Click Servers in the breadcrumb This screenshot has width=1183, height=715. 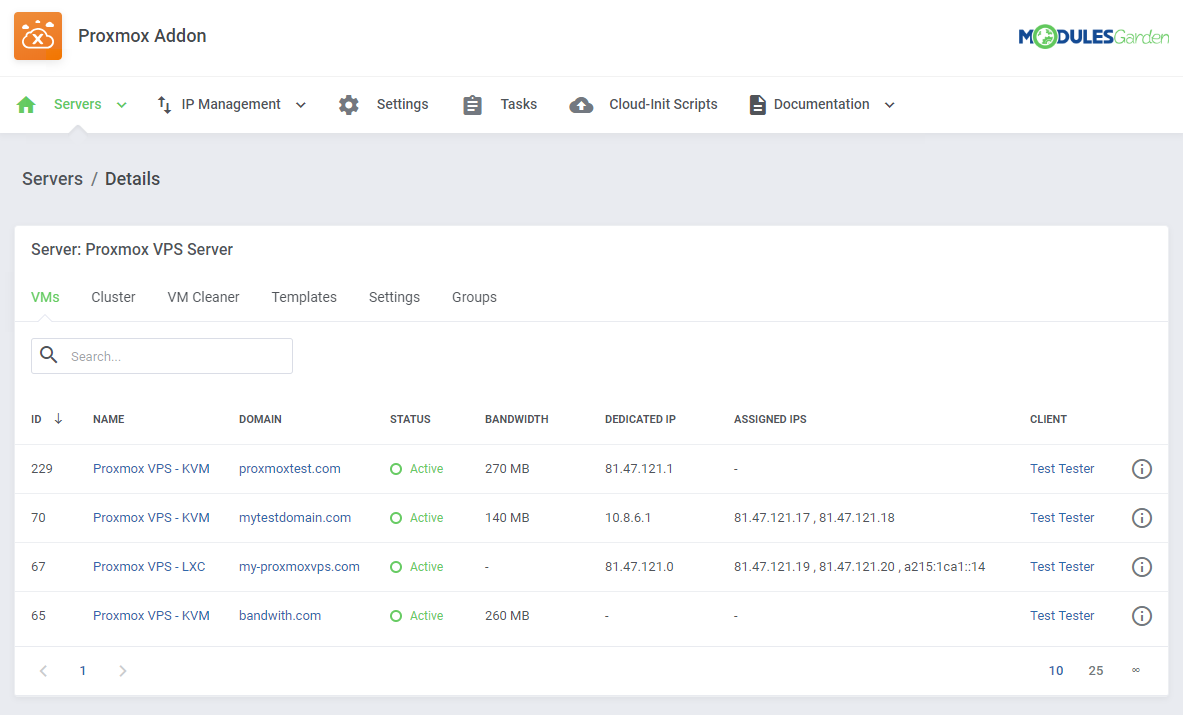click(52, 179)
